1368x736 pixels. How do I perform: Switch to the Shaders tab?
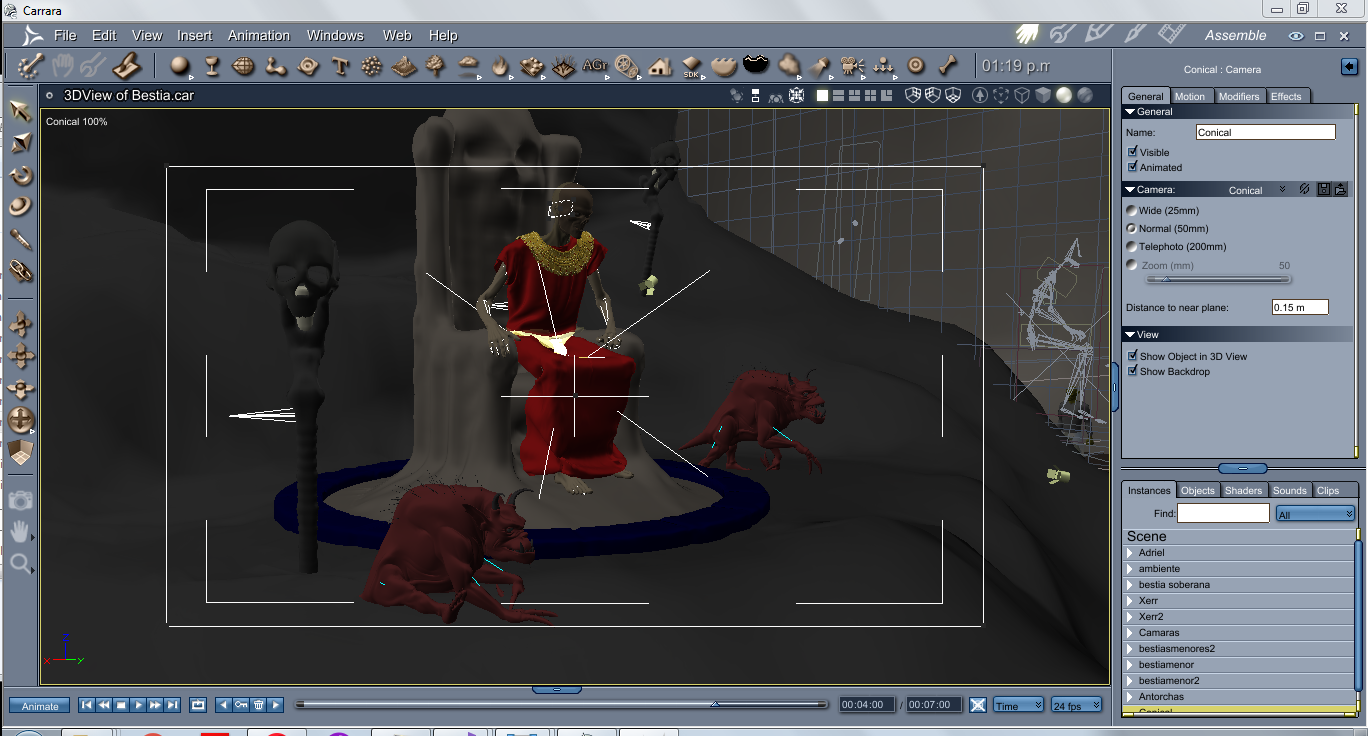point(1244,490)
